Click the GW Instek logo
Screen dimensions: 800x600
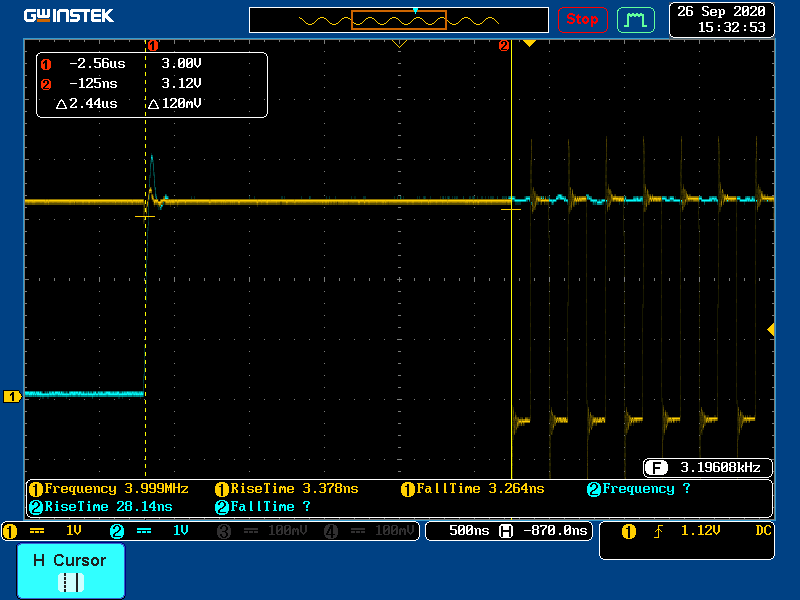tap(68, 16)
